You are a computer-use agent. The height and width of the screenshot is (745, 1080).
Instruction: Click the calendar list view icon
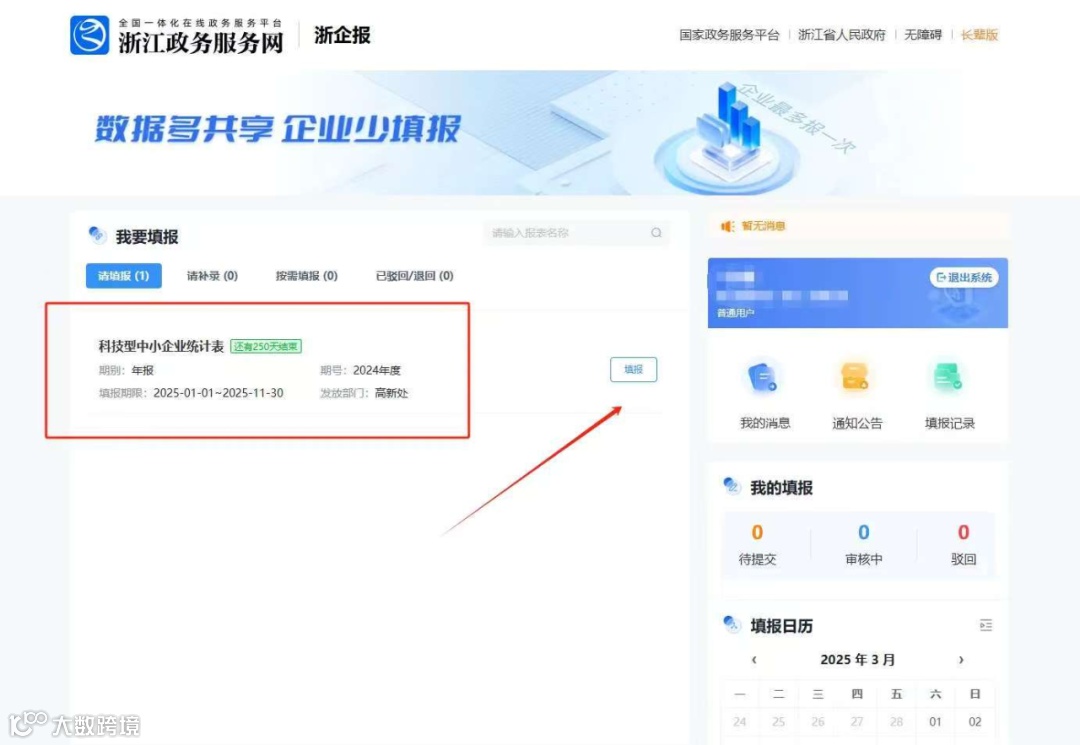click(986, 625)
